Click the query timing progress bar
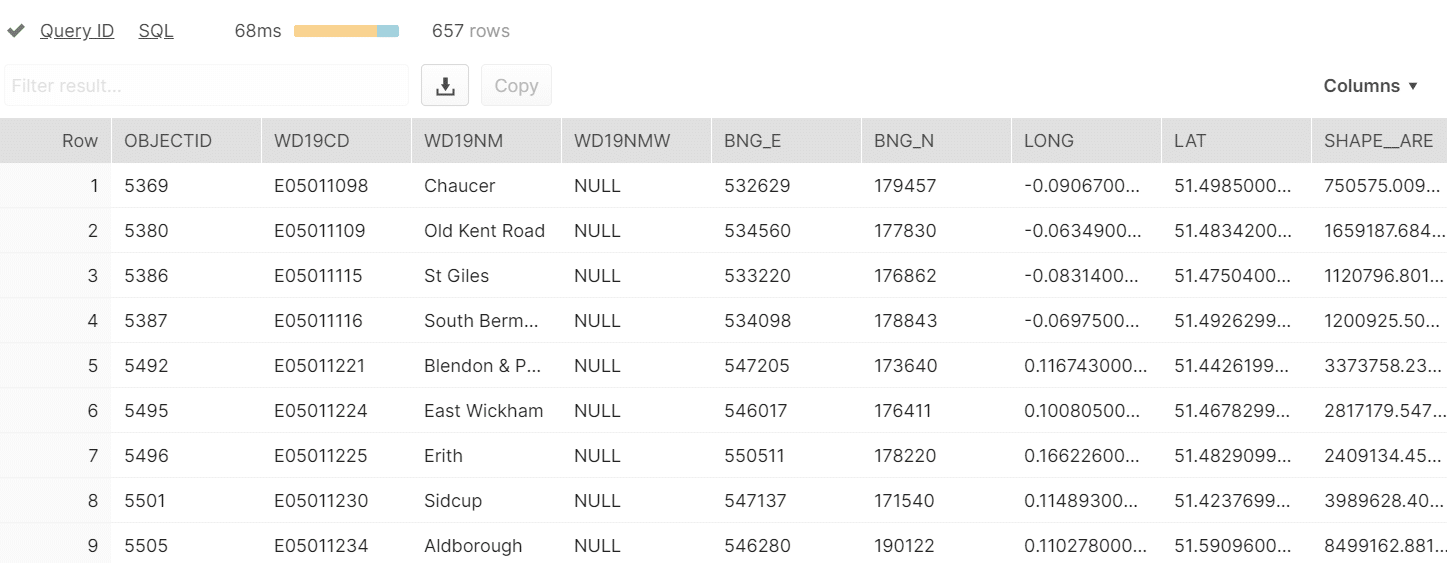 [346, 31]
